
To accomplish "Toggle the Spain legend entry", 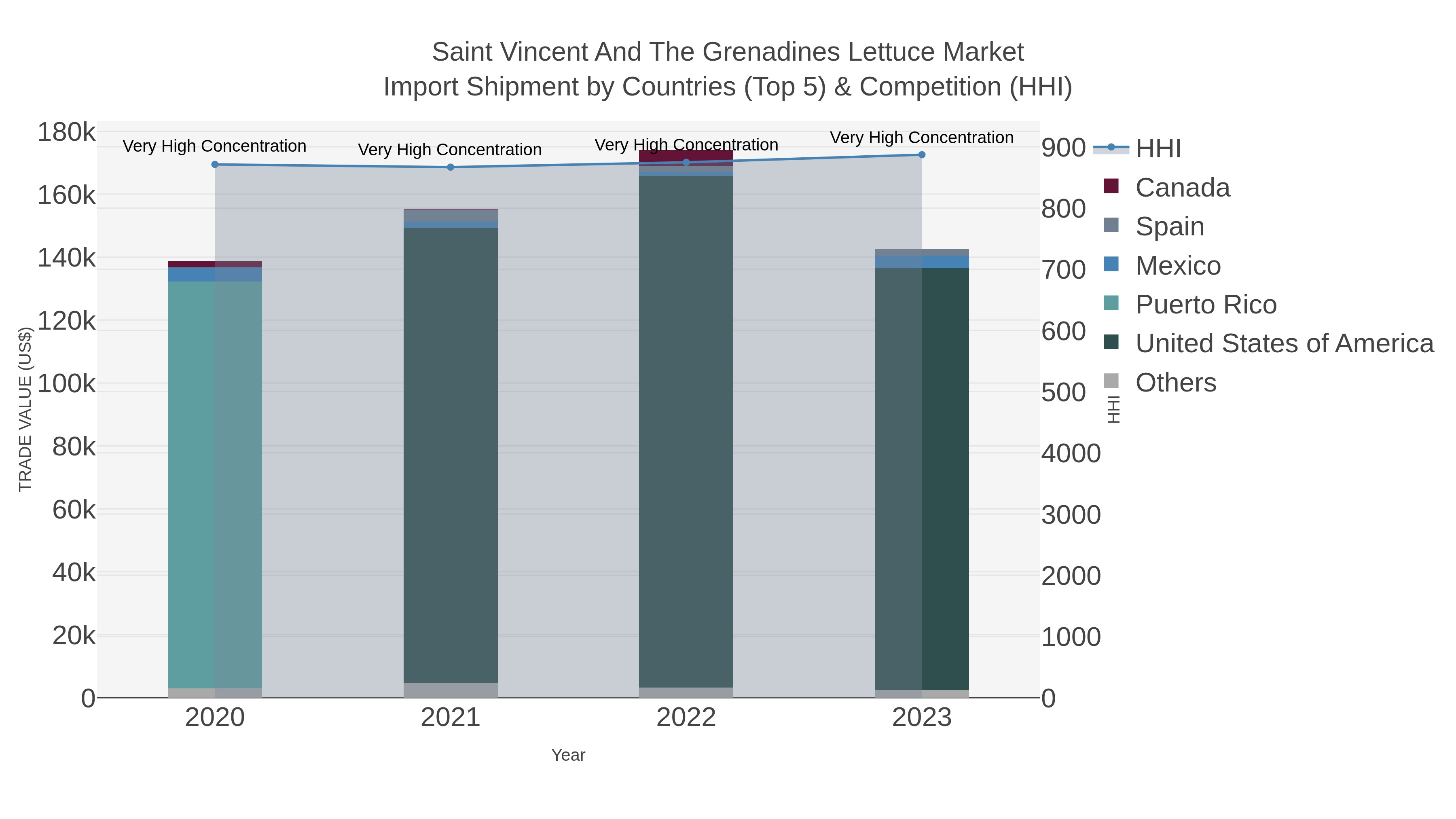I will pos(1154,226).
